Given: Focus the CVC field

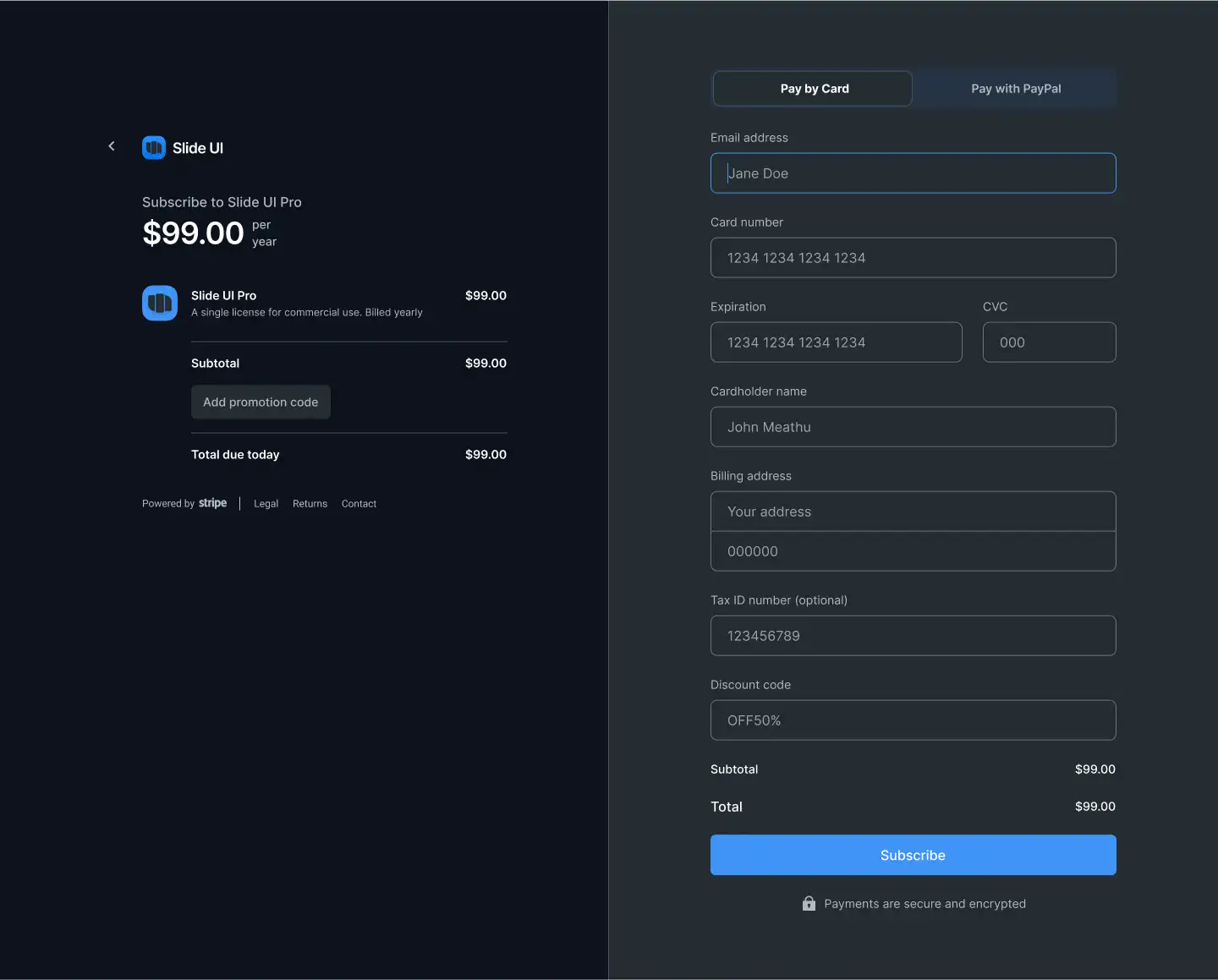Looking at the screenshot, I should 1050,342.
